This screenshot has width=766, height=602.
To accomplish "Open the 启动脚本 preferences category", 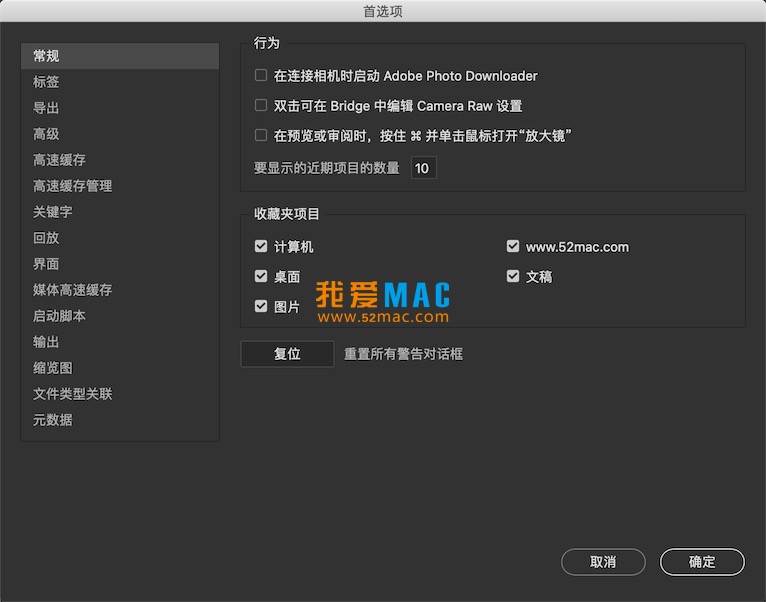I will tap(120, 316).
